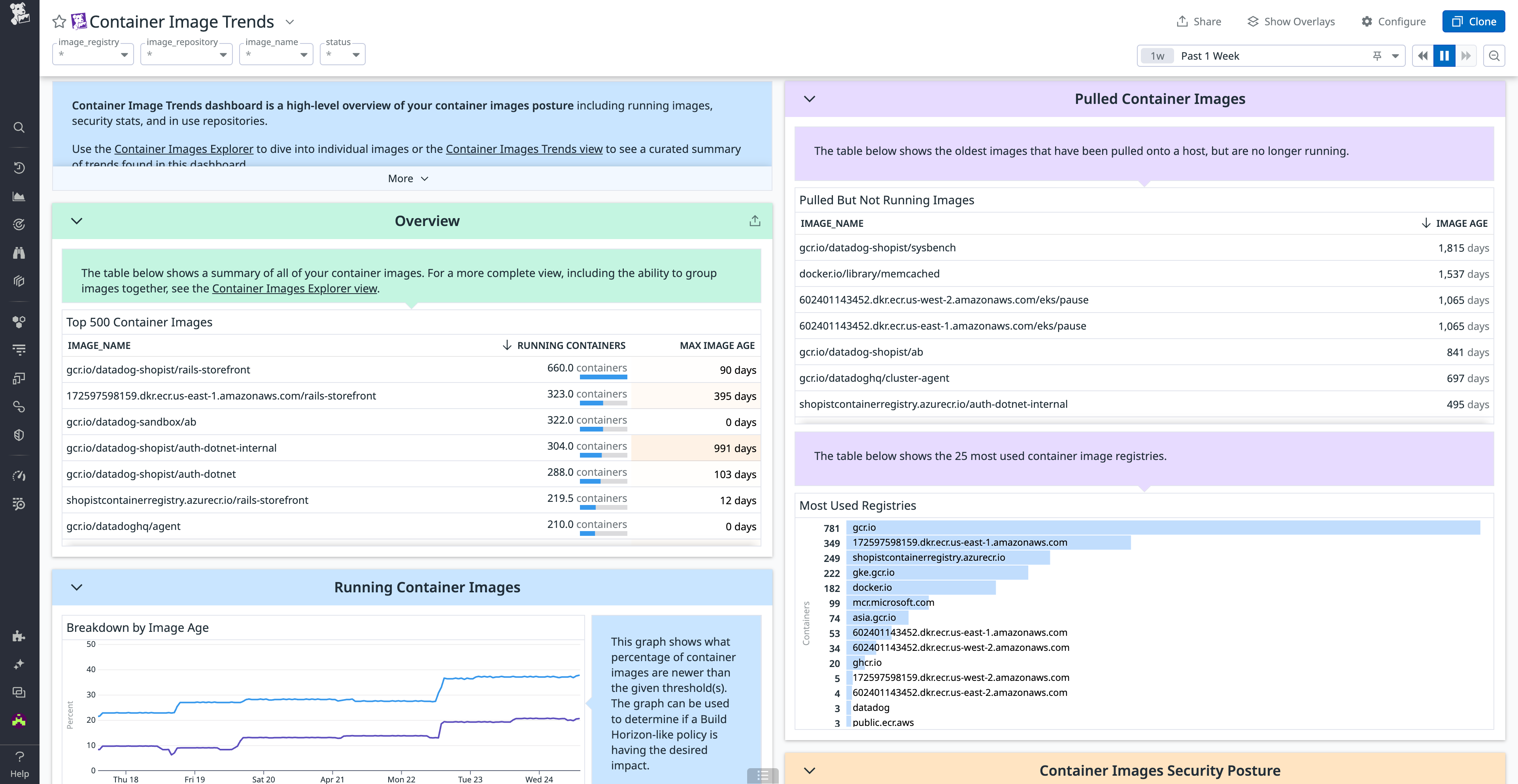This screenshot has height=784, width=1518.
Task: Pause live updating with the pause control
Action: tap(1444, 55)
